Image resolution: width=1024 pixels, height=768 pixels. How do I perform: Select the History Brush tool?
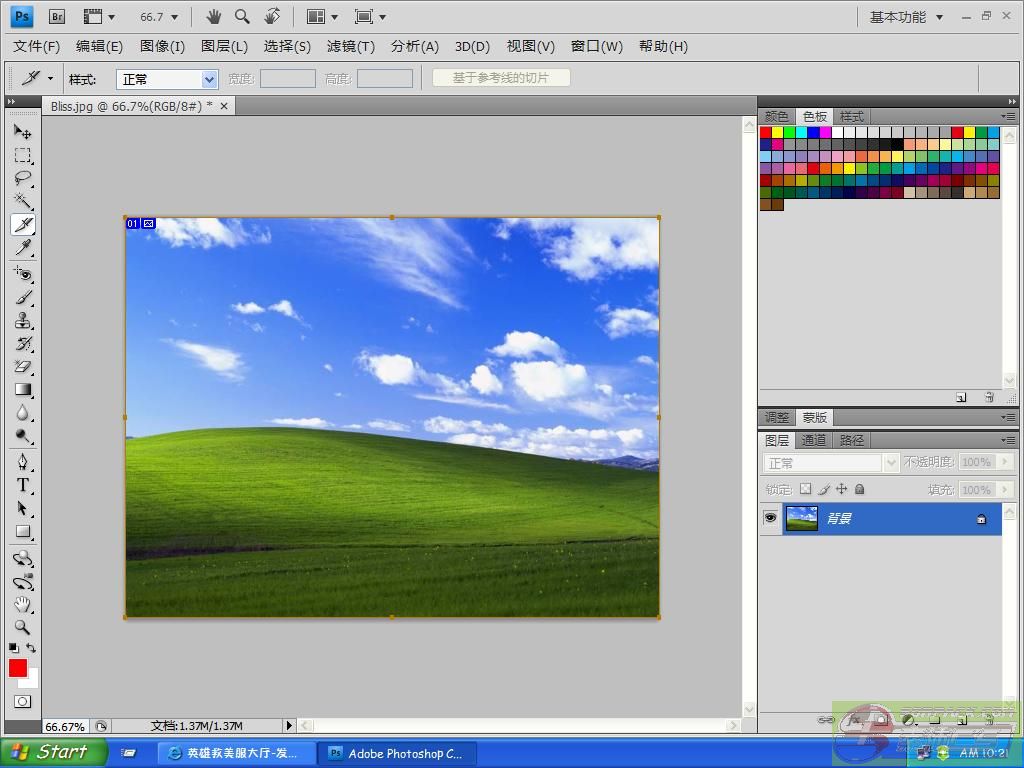(23, 344)
